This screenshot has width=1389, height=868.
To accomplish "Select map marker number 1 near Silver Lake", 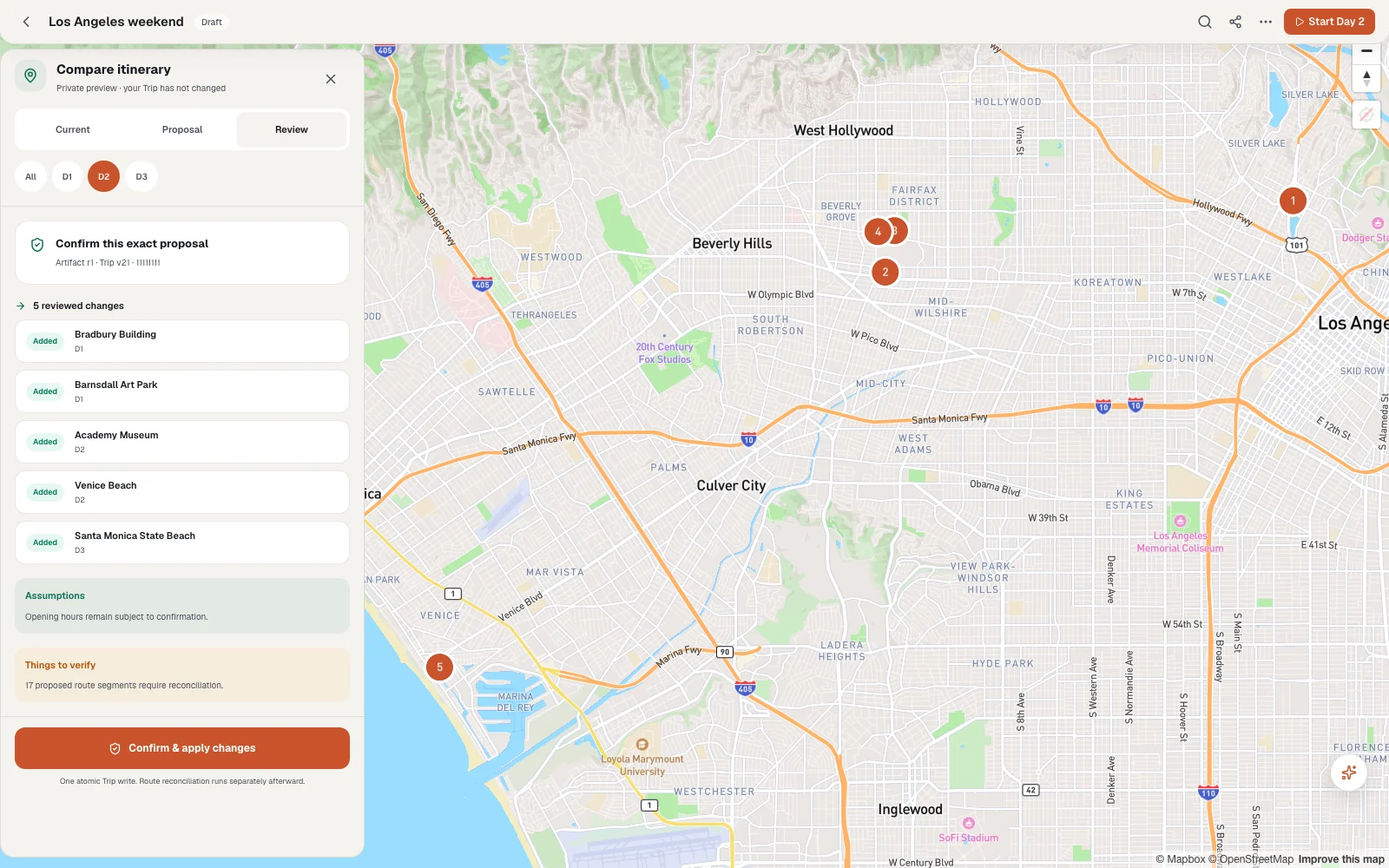I will point(1293,201).
